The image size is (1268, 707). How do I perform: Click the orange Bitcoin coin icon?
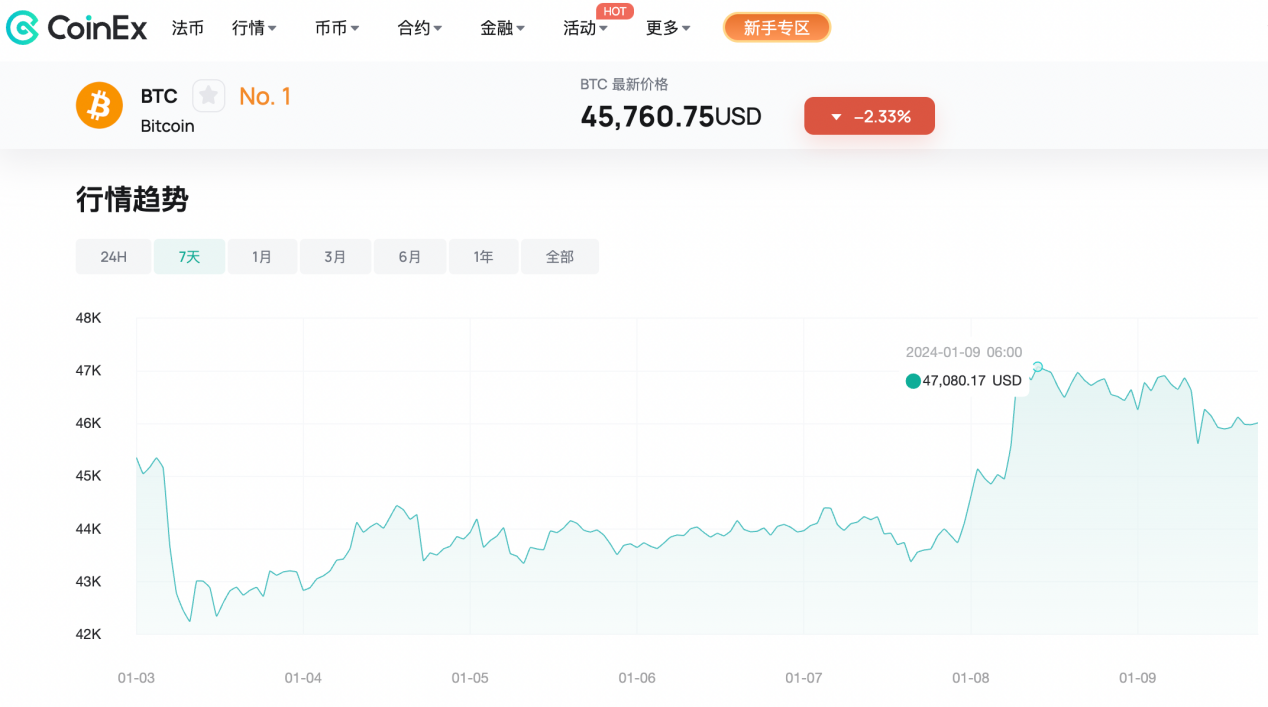pyautogui.click(x=99, y=105)
